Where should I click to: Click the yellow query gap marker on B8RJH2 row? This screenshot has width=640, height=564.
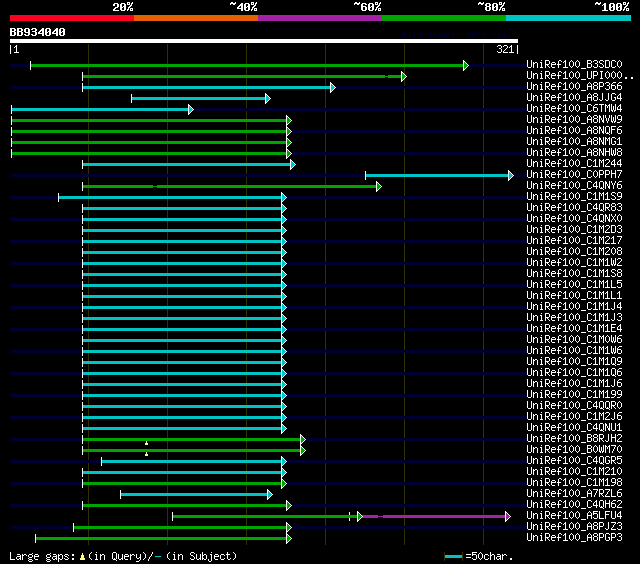147,443
